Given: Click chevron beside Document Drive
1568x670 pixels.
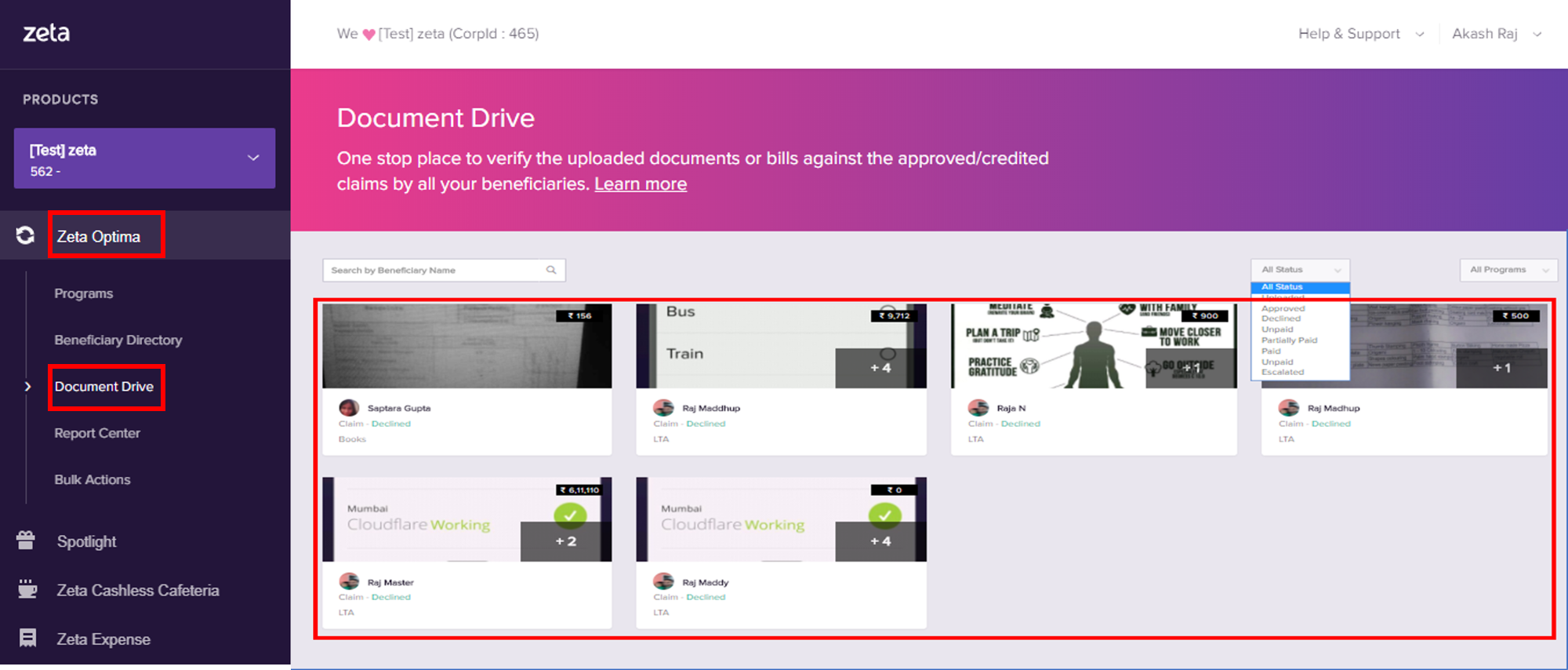Looking at the screenshot, I should 27,387.
